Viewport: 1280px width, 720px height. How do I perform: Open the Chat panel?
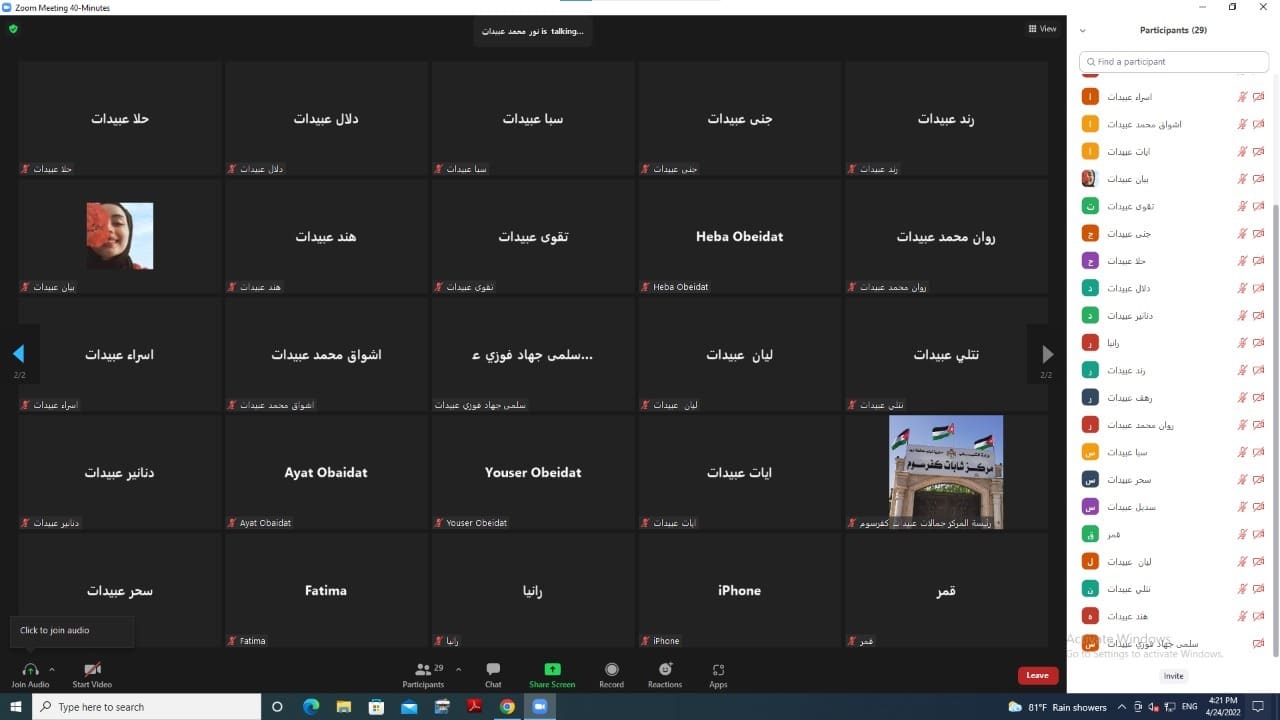tap(493, 669)
